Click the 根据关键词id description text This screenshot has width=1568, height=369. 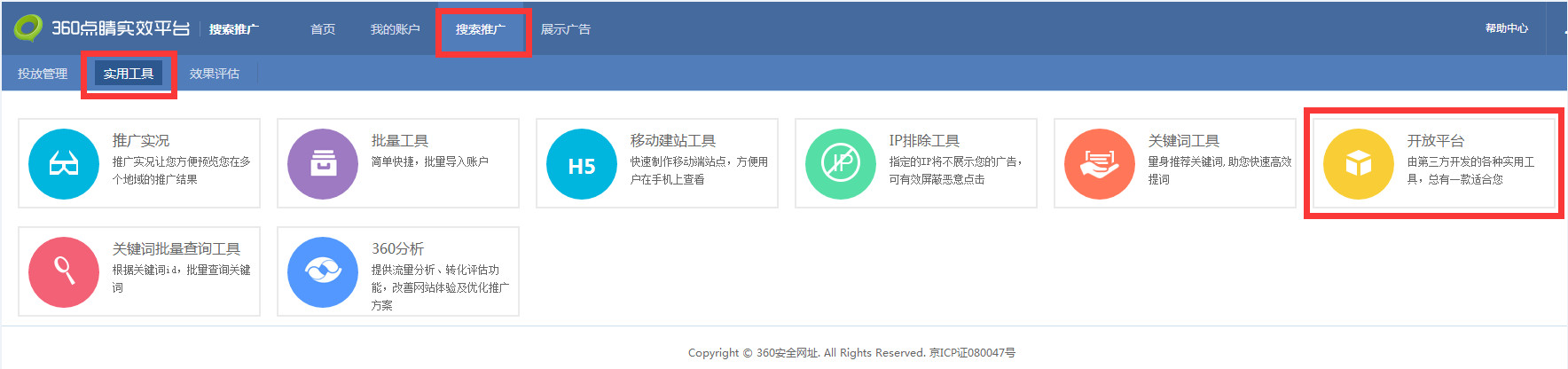pyautogui.click(x=181, y=279)
